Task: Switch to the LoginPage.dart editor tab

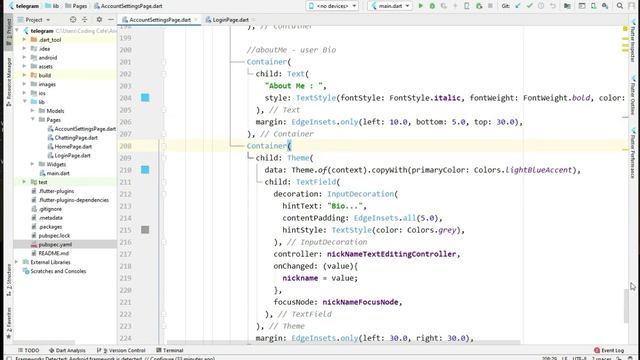Action: [230, 20]
